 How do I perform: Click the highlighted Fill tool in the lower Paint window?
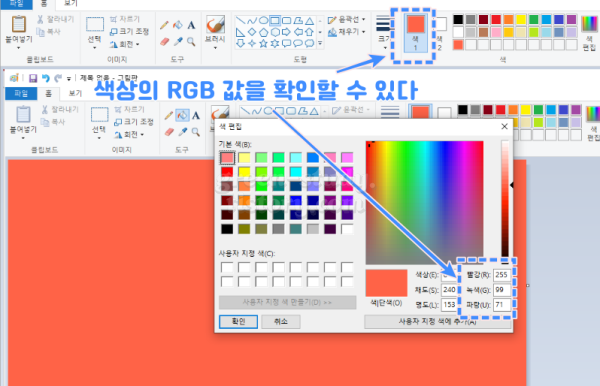click(183, 115)
